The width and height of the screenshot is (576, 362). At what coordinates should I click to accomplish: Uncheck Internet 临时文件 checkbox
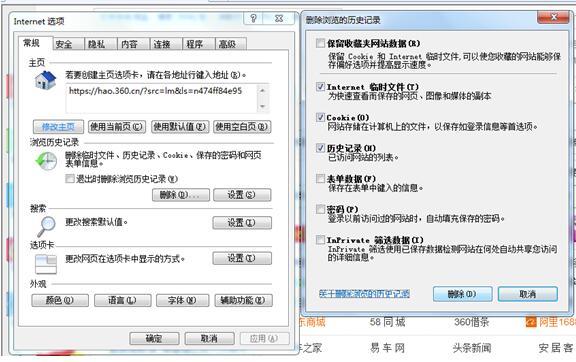pyautogui.click(x=320, y=87)
